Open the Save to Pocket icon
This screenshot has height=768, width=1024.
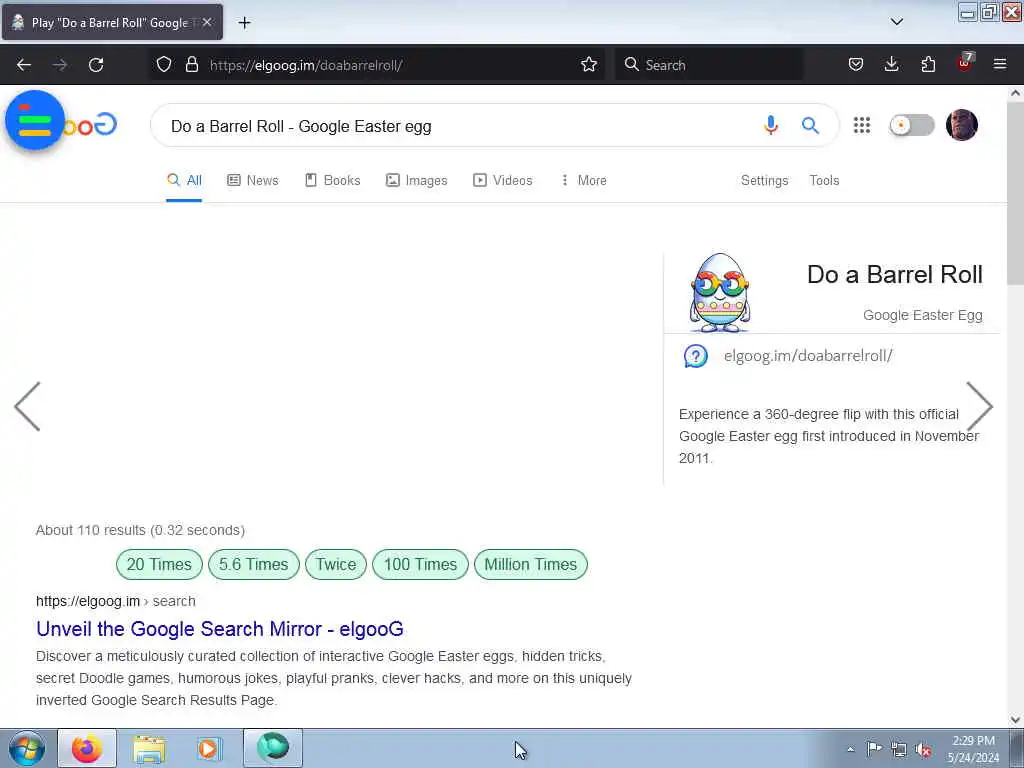click(856, 65)
